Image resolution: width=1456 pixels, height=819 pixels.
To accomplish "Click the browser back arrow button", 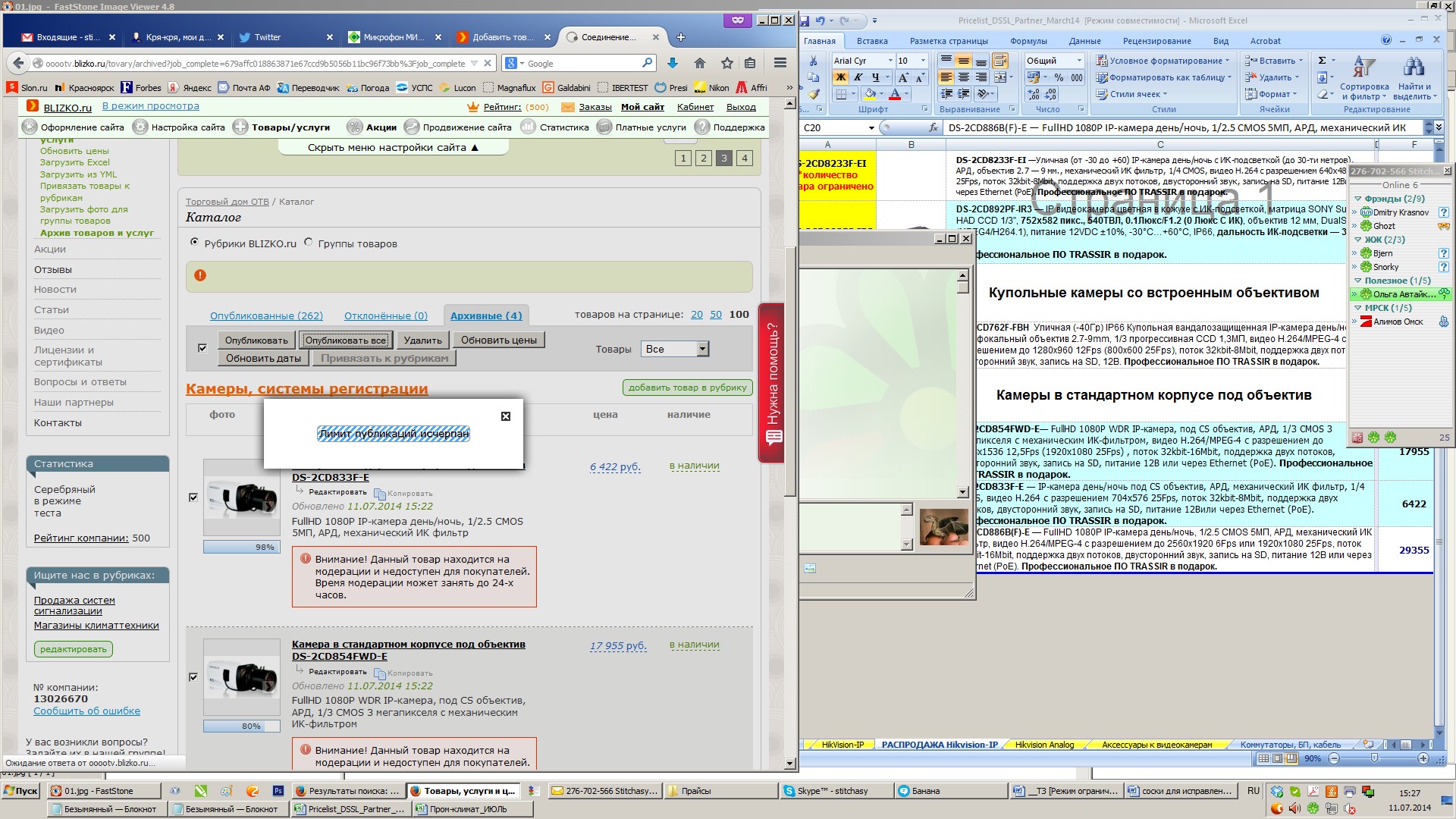I will pos(18,64).
